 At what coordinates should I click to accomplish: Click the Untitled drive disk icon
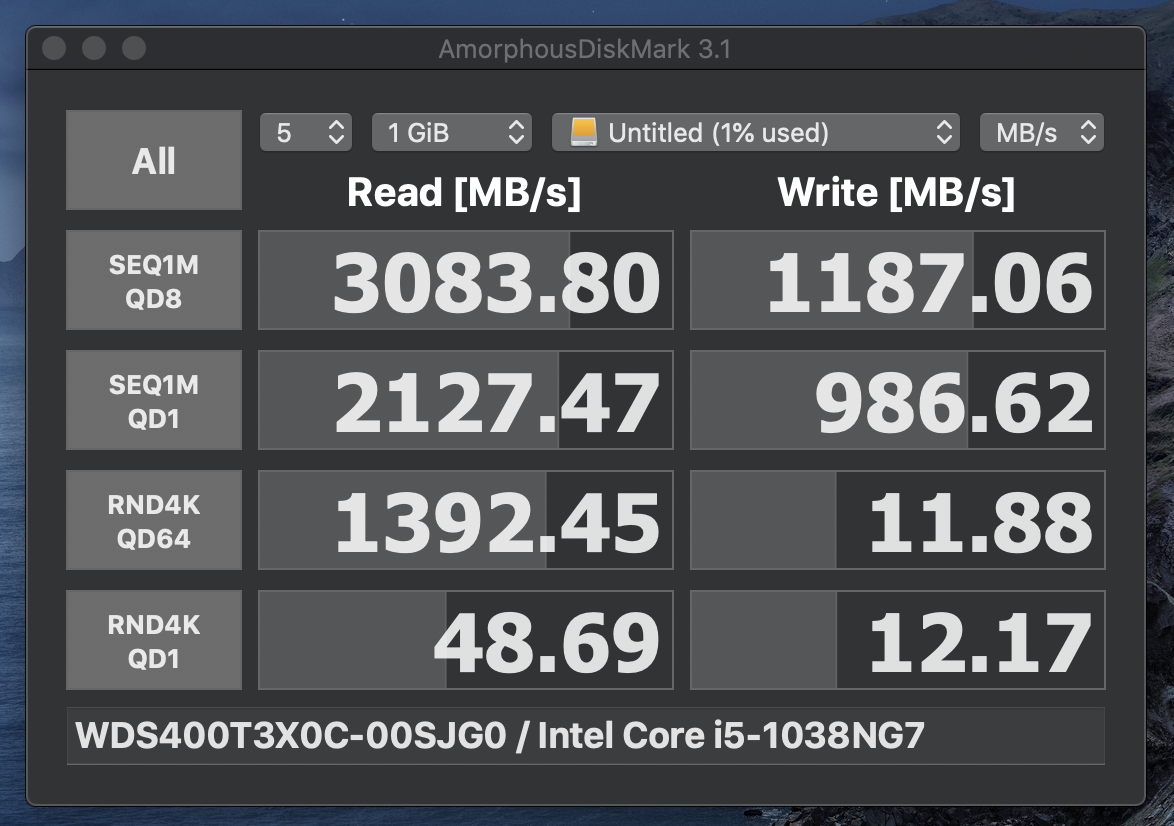tap(583, 132)
